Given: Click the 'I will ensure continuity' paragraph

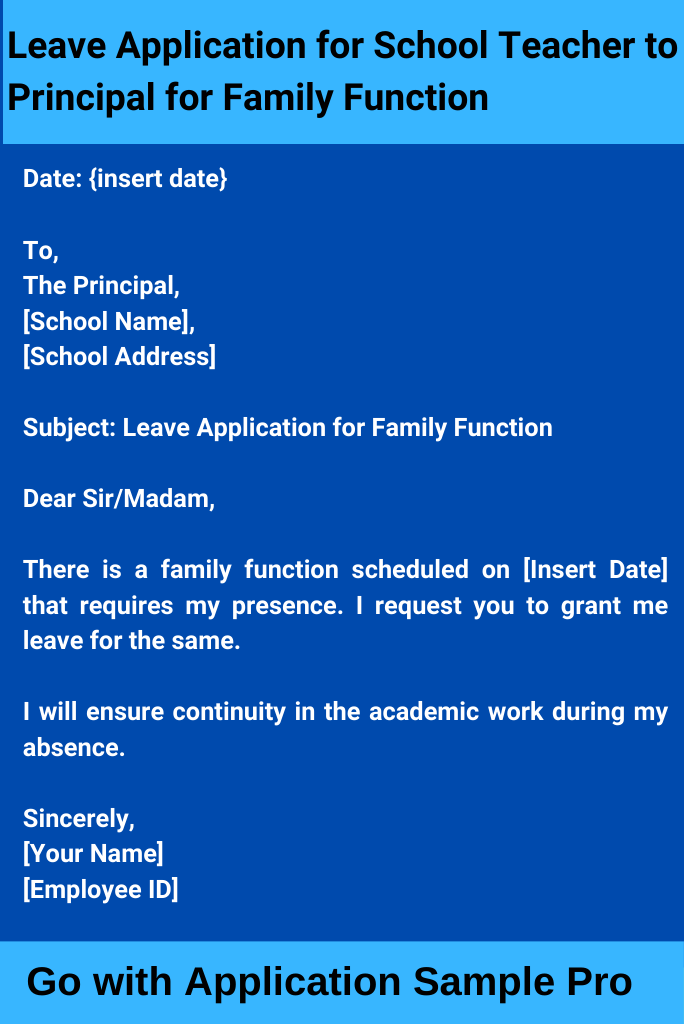Looking at the screenshot, I should click(x=346, y=729).
